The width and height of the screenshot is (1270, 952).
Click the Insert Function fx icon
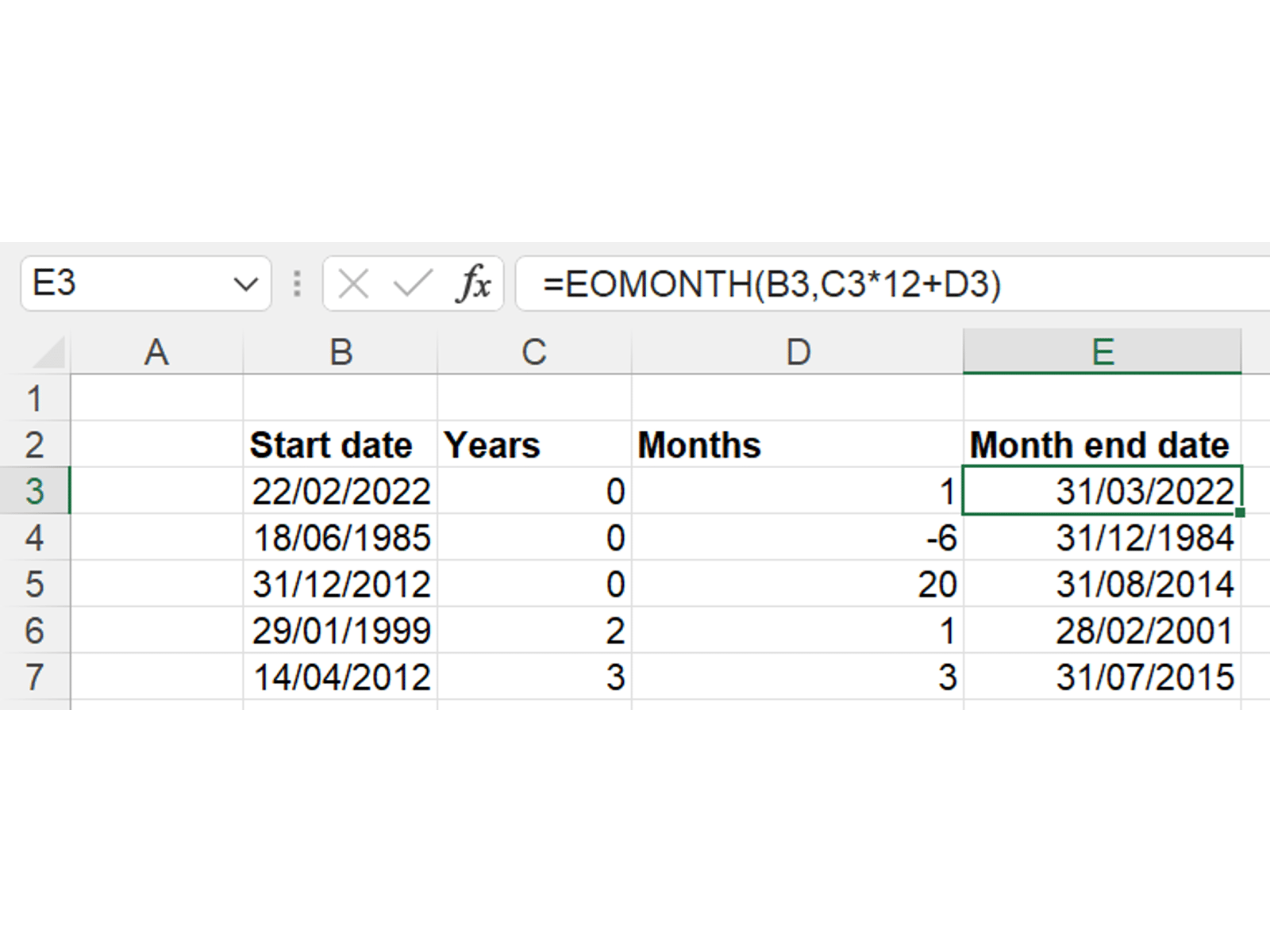pyautogui.click(x=474, y=283)
